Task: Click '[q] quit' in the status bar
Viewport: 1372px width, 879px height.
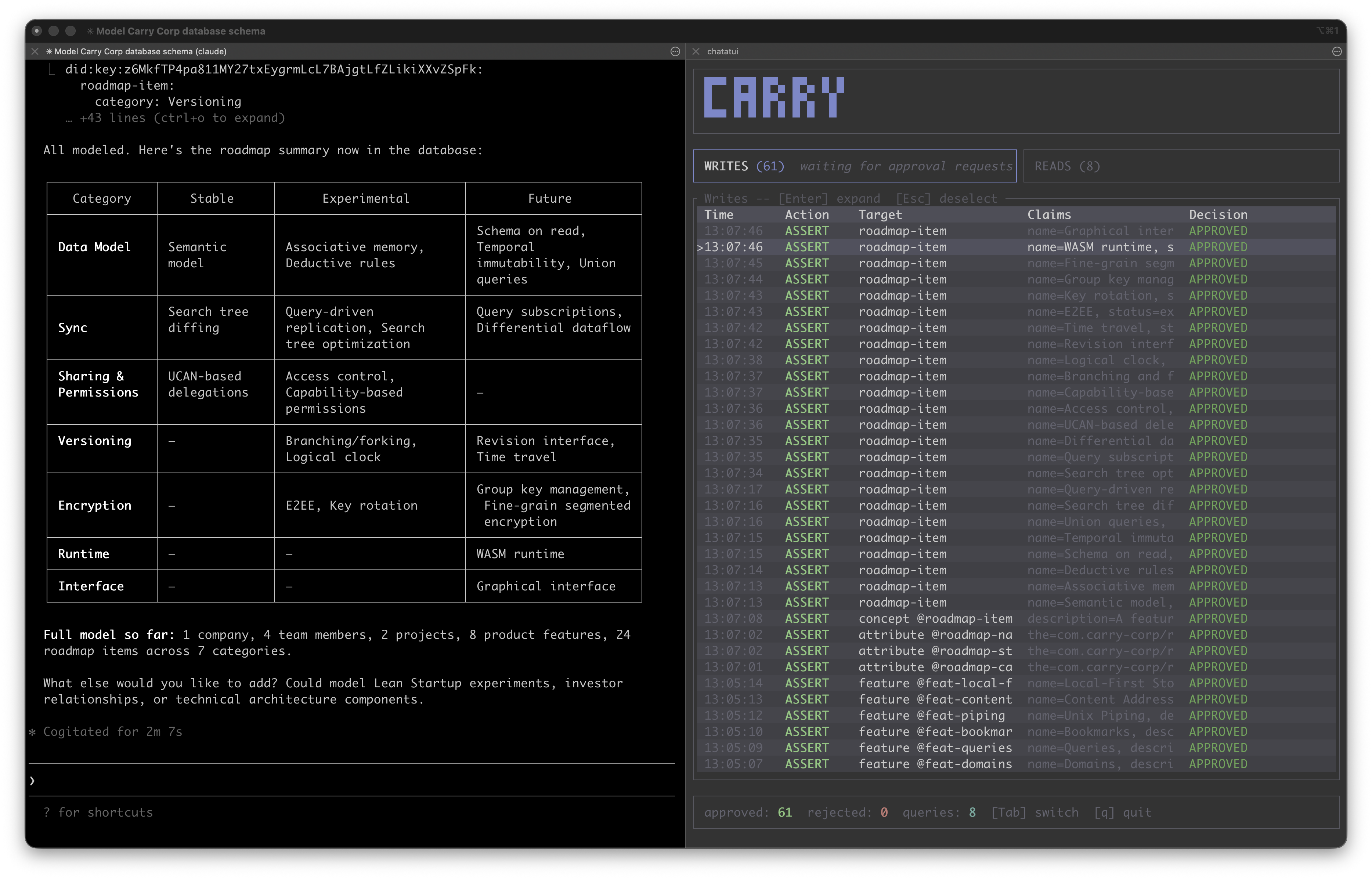Action: tap(1122, 812)
